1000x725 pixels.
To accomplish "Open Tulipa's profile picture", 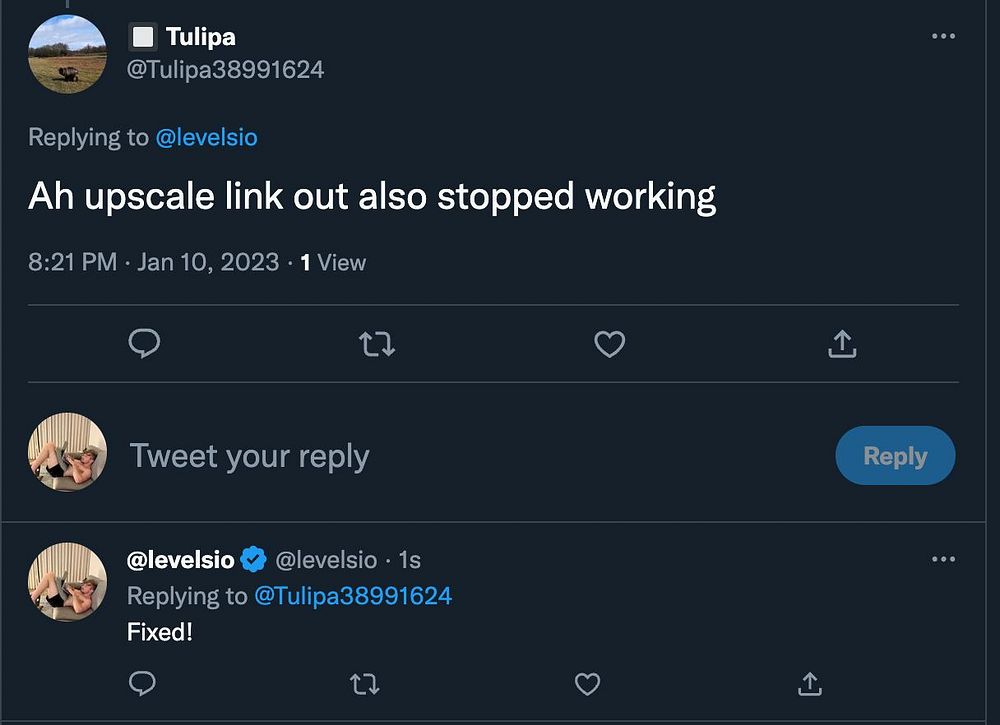I will tap(67, 54).
